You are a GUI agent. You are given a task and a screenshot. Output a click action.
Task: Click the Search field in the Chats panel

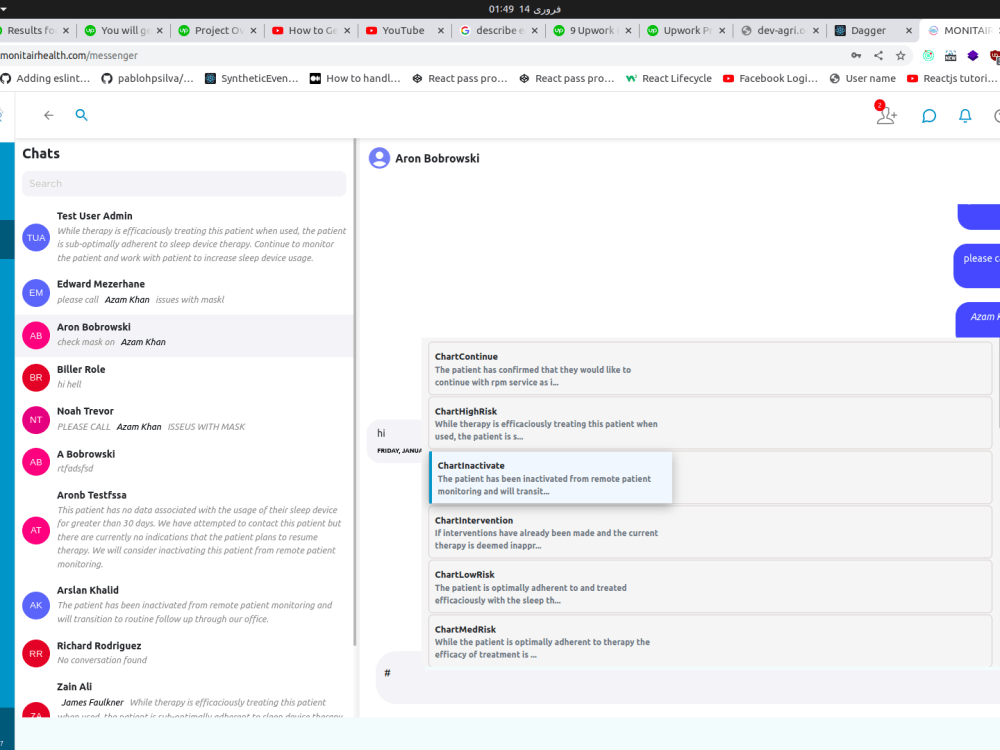(184, 184)
